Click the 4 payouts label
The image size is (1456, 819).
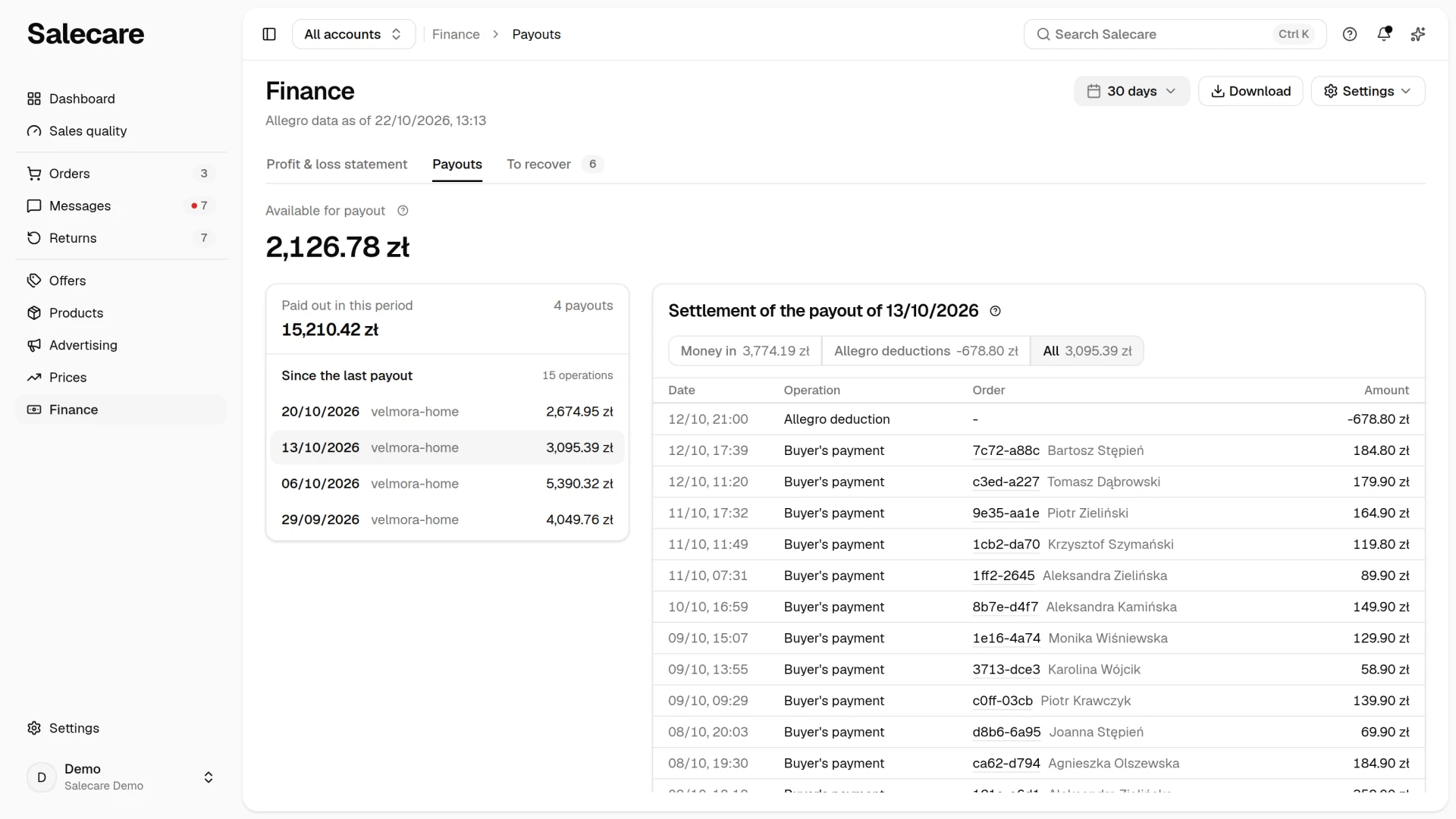coord(583,306)
